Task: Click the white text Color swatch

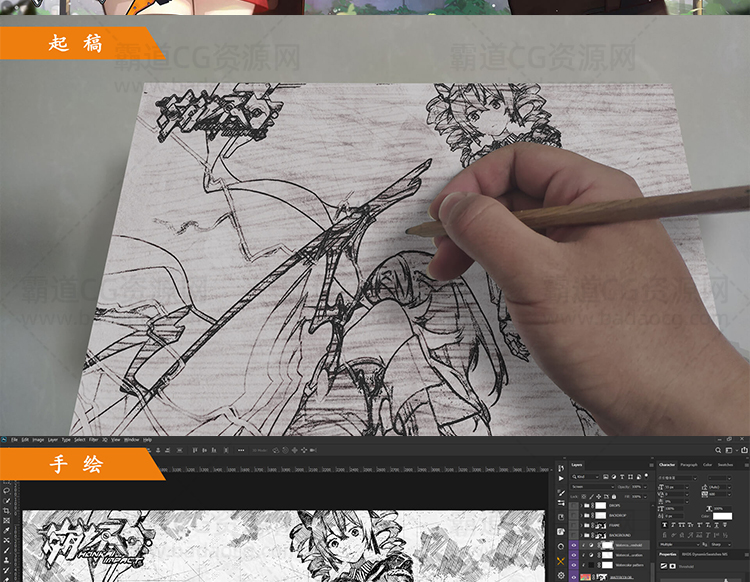Action: (722, 516)
